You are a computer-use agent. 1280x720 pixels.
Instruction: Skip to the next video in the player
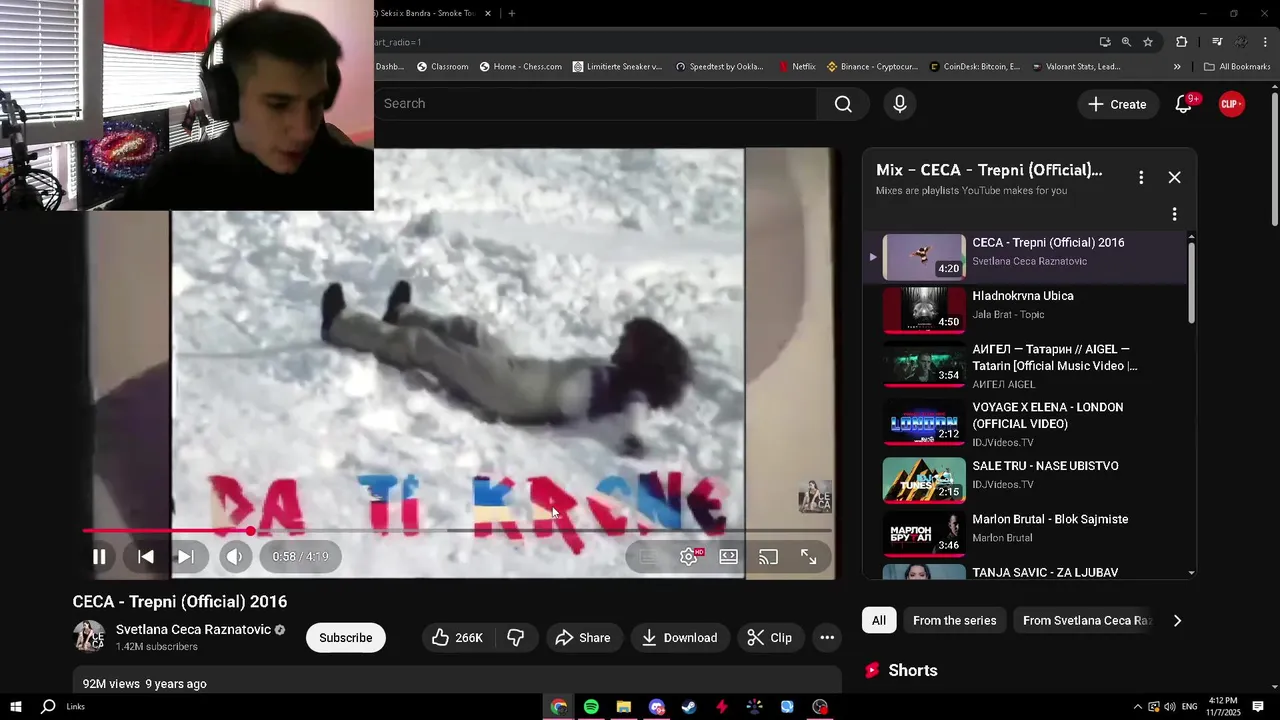coord(186,557)
